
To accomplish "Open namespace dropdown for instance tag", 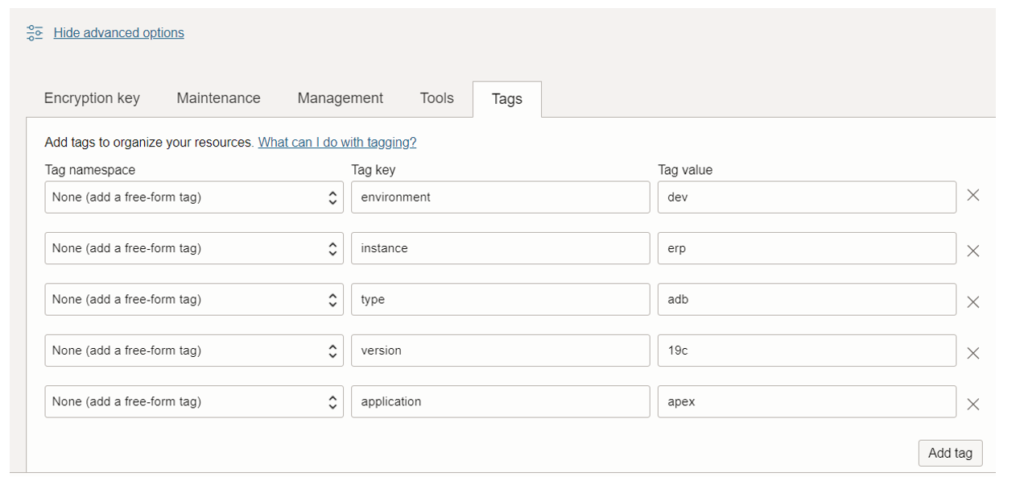I will pyautogui.click(x=194, y=248).
